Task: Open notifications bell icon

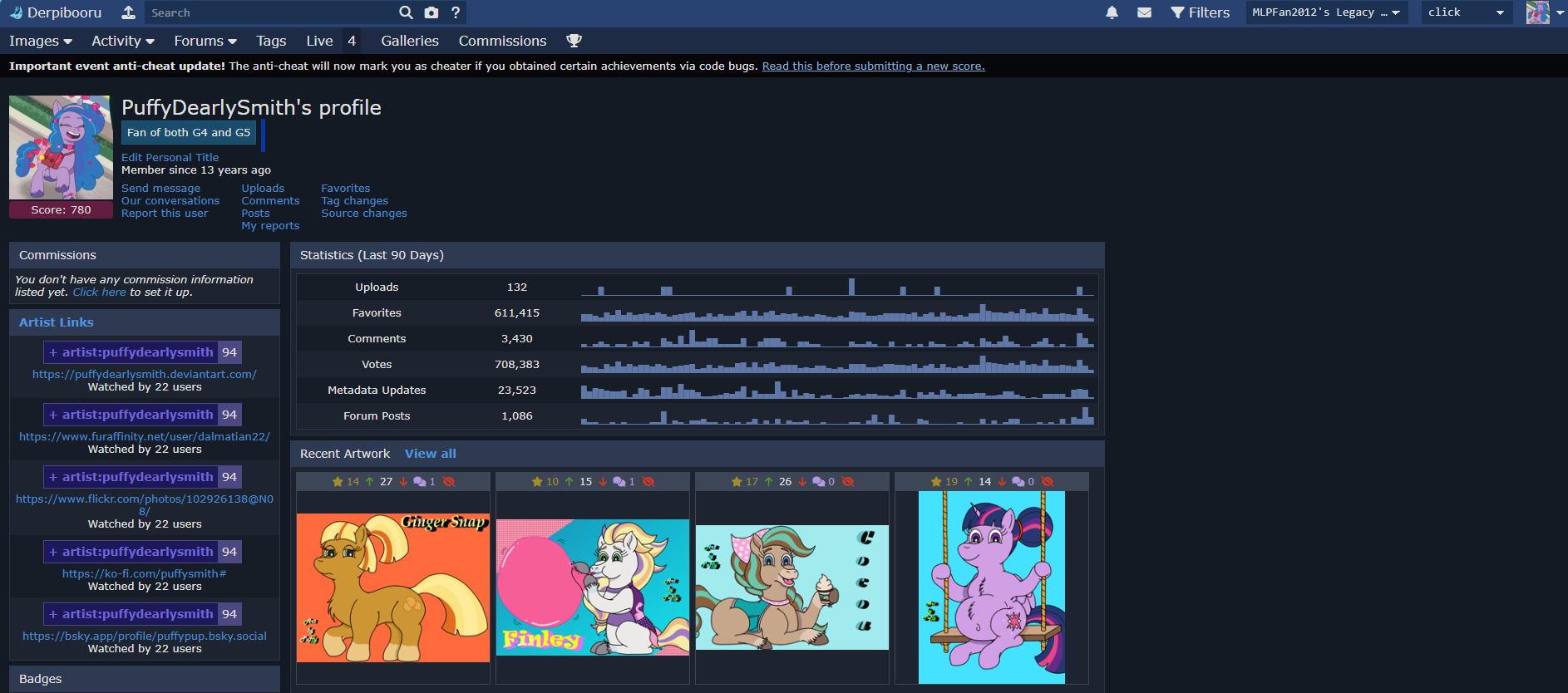Action: pyautogui.click(x=1112, y=12)
